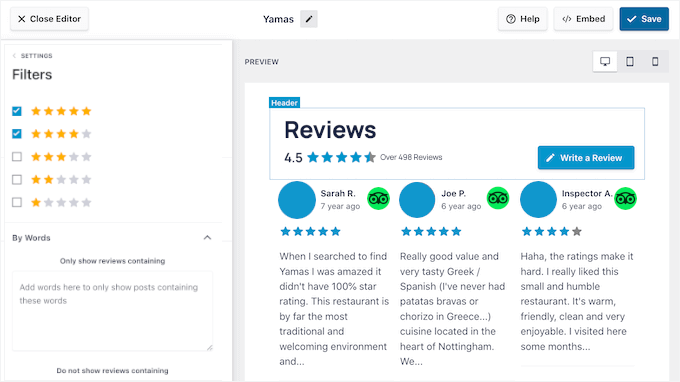Viewport: 680px width, 382px height.
Task: Click 'Do not show reviews containing' label
Action: pos(112,371)
